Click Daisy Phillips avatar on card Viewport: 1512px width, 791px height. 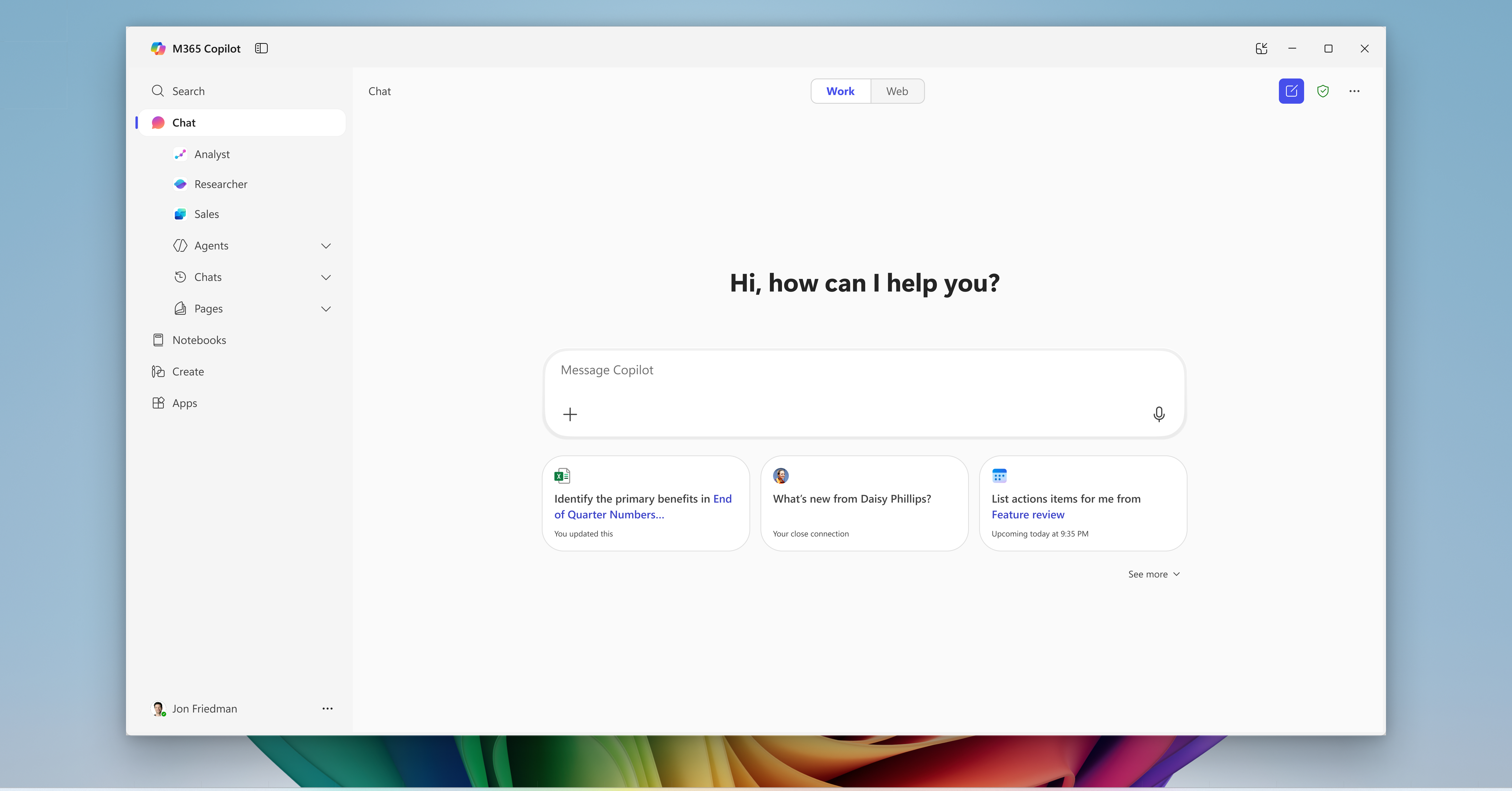click(781, 476)
